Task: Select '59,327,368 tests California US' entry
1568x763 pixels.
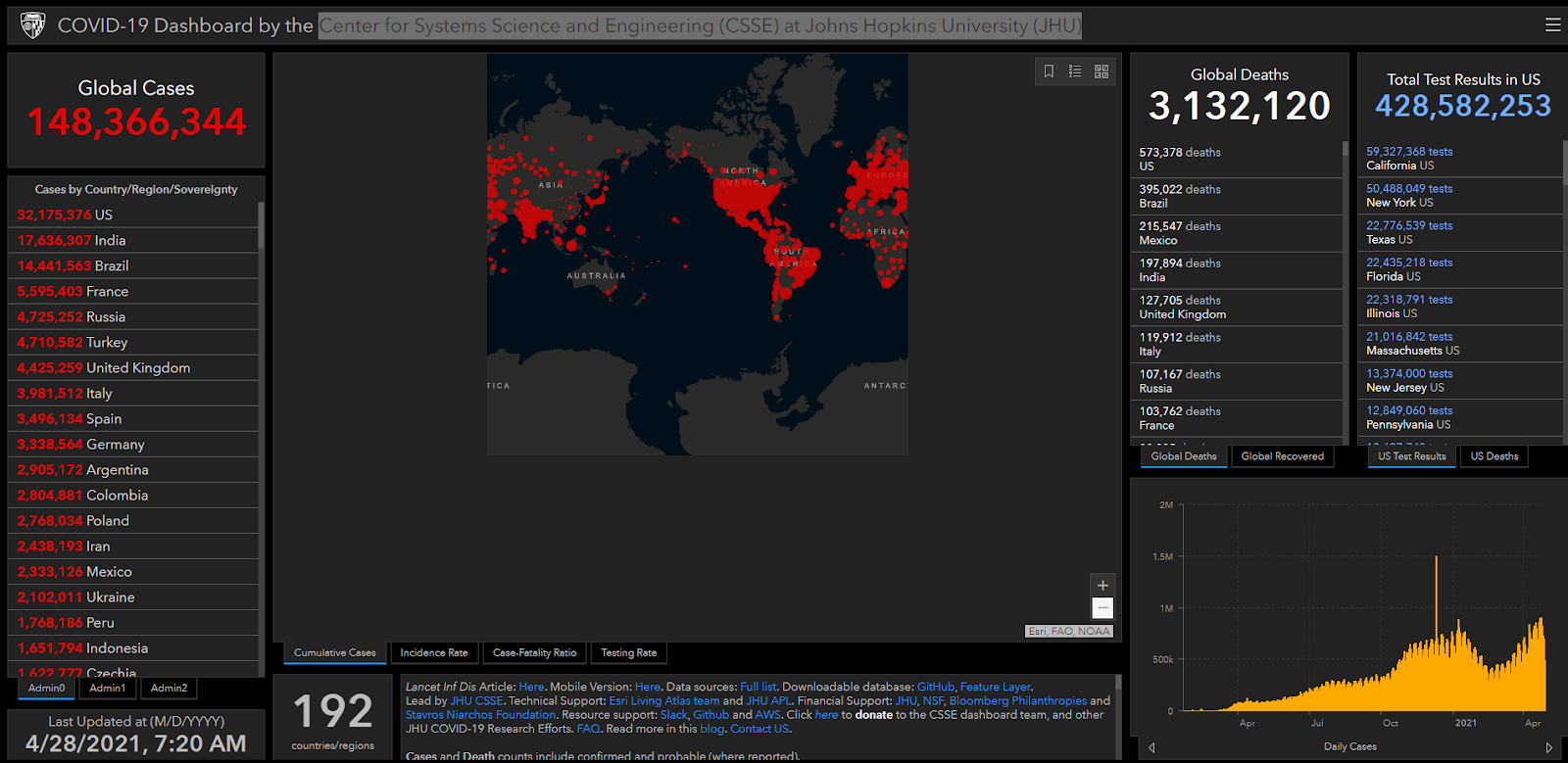Action: 1462,159
